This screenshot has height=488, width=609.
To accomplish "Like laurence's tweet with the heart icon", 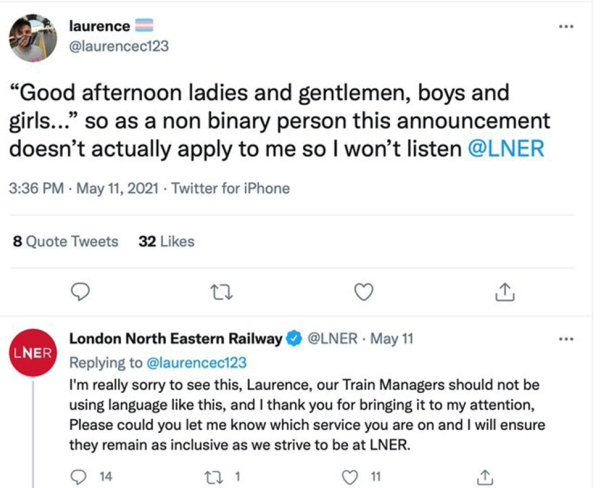I will point(364,291).
